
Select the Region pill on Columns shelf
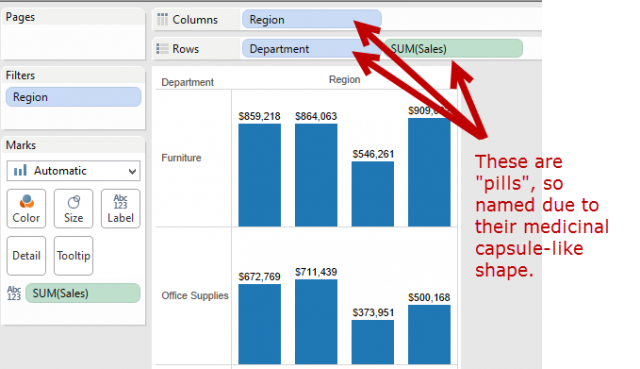312,19
